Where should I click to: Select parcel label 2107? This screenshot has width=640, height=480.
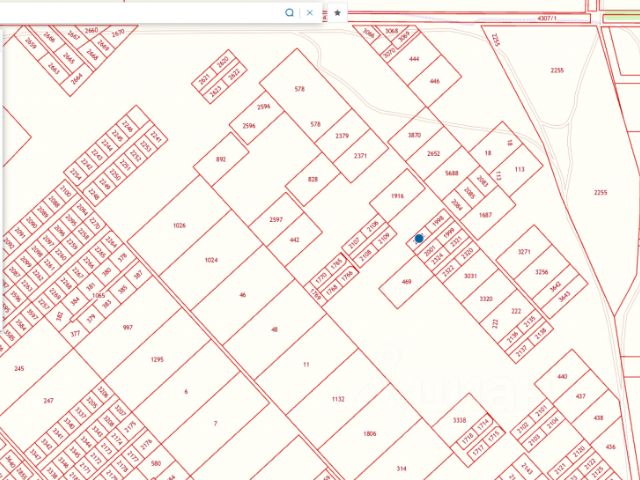(354, 244)
